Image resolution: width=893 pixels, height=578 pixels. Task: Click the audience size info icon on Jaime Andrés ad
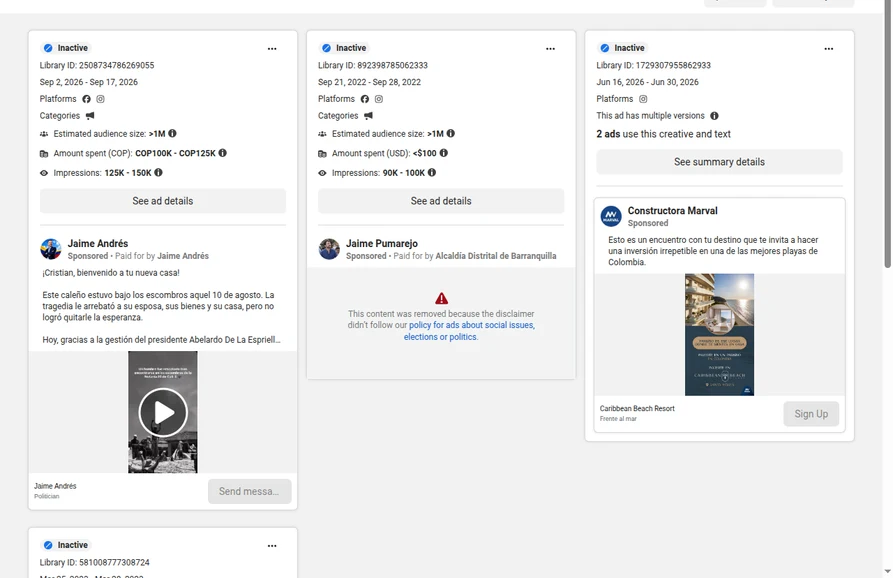click(172, 133)
